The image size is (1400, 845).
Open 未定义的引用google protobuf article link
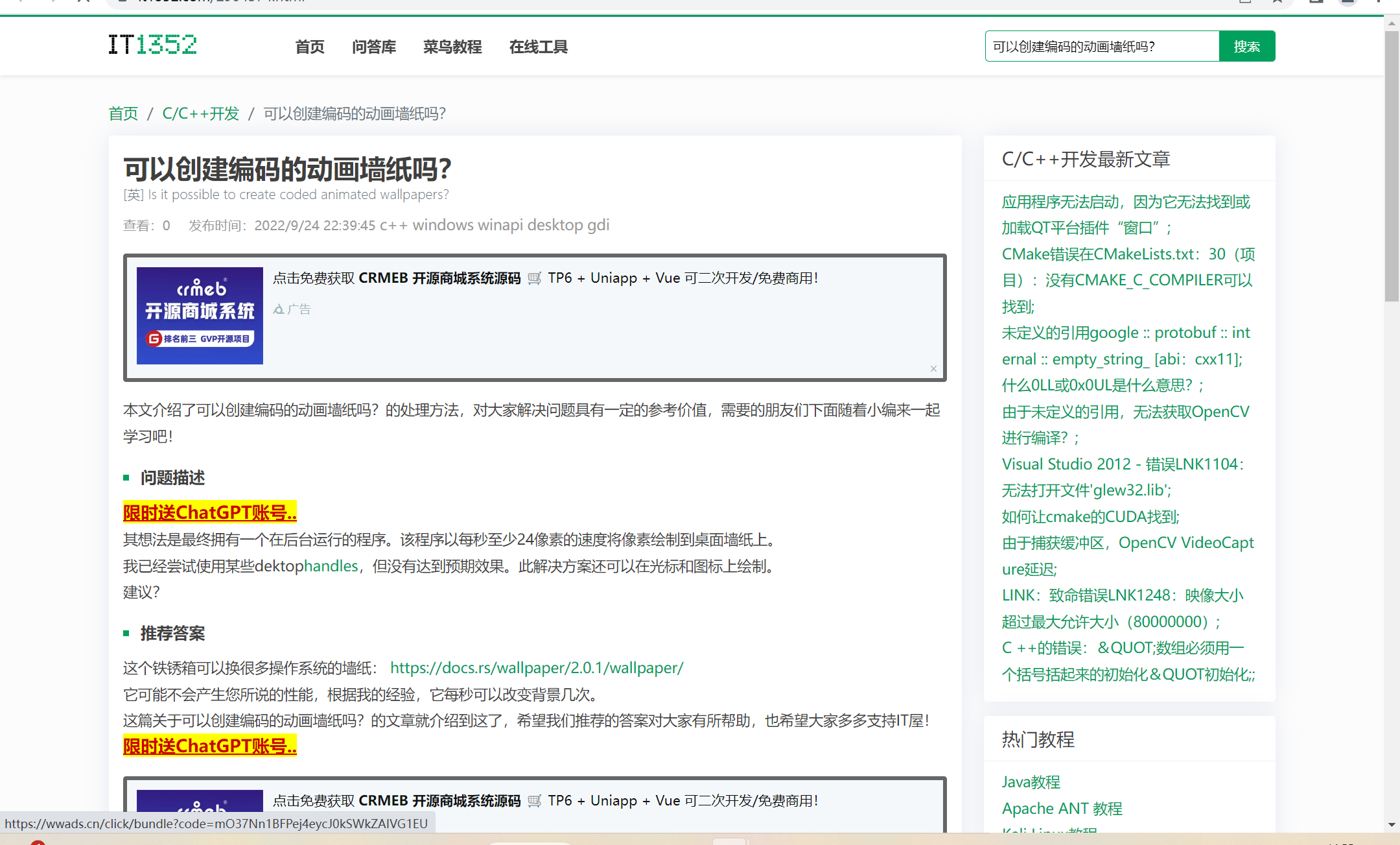1126,346
